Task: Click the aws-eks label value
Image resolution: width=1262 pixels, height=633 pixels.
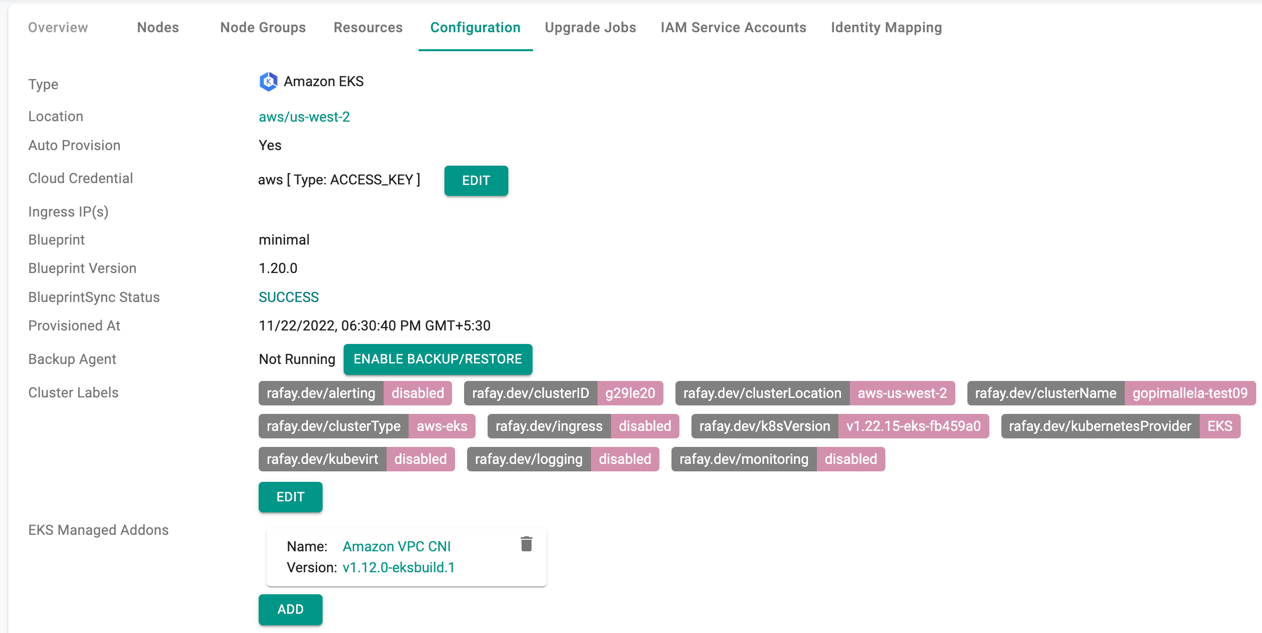Action: pos(442,426)
